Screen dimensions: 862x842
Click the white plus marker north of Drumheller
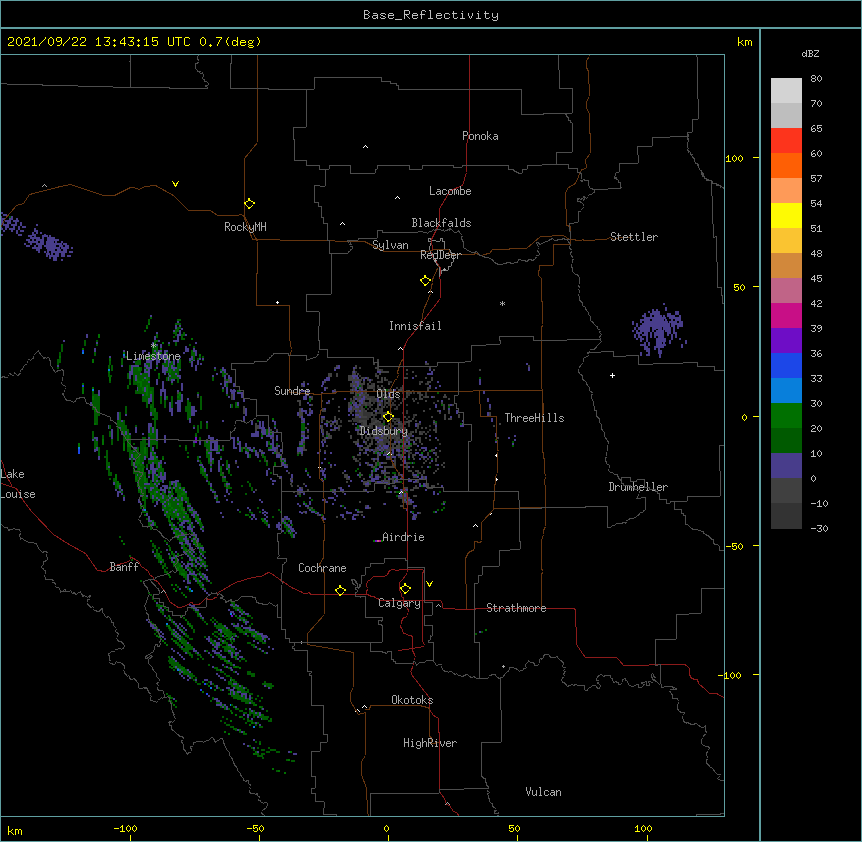(612, 375)
